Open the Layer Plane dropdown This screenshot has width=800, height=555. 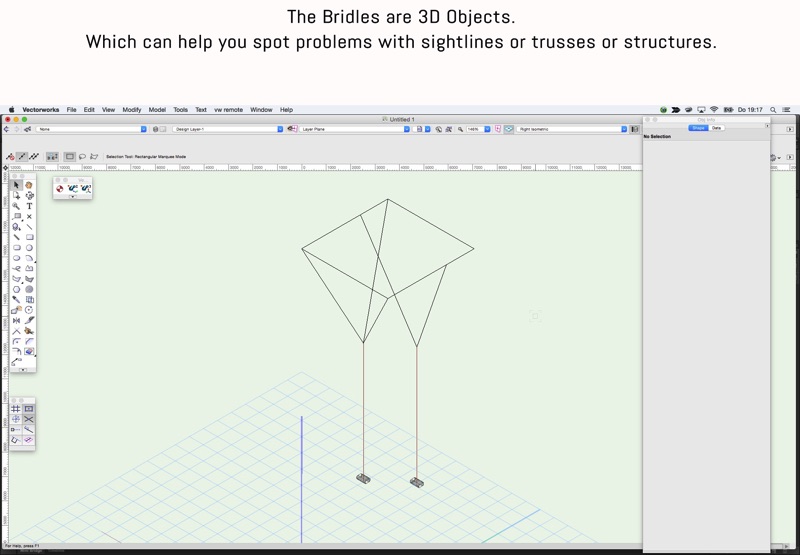(355, 130)
